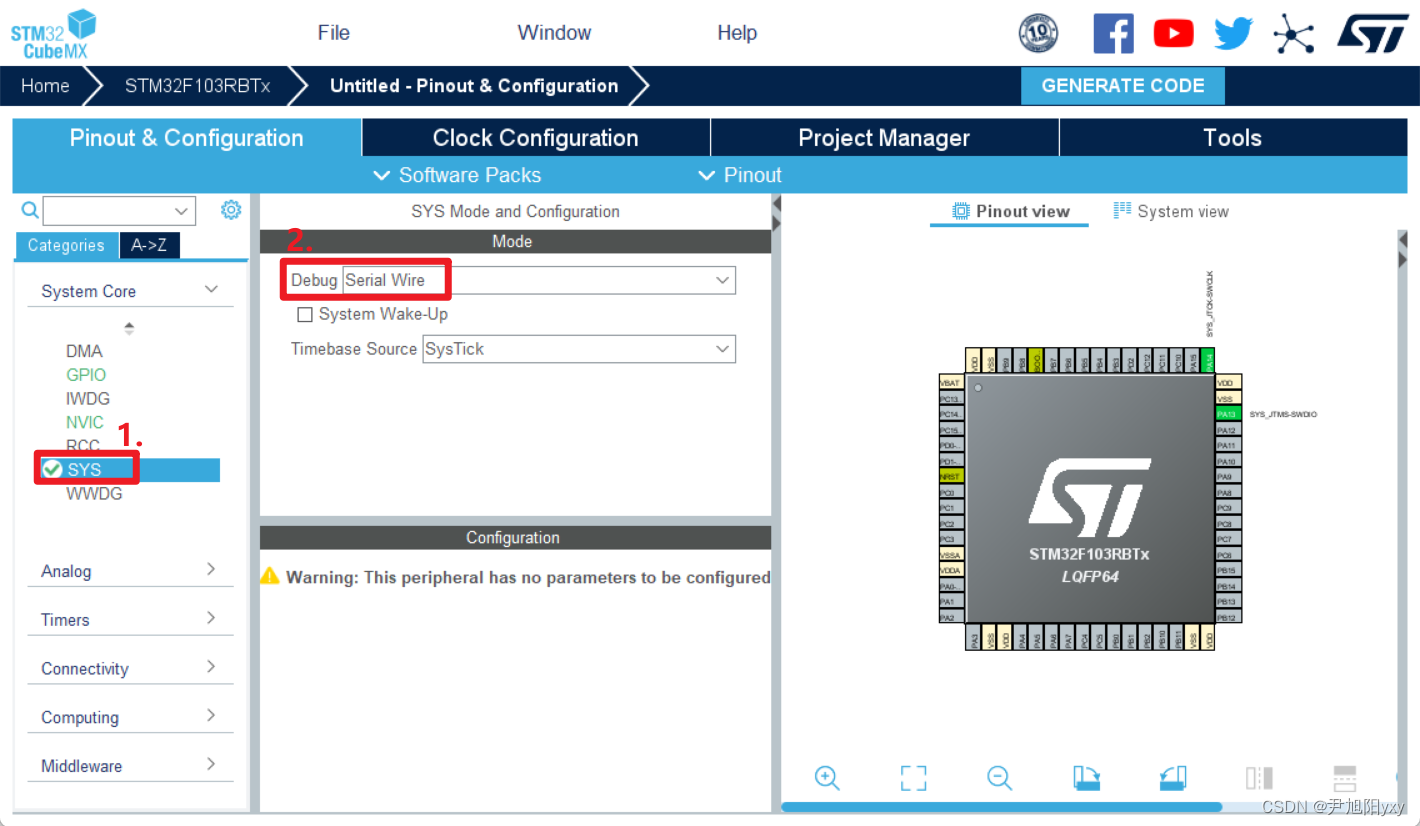The image size is (1420, 826).
Task: Switch to the A->Z list tab
Action: 149,245
